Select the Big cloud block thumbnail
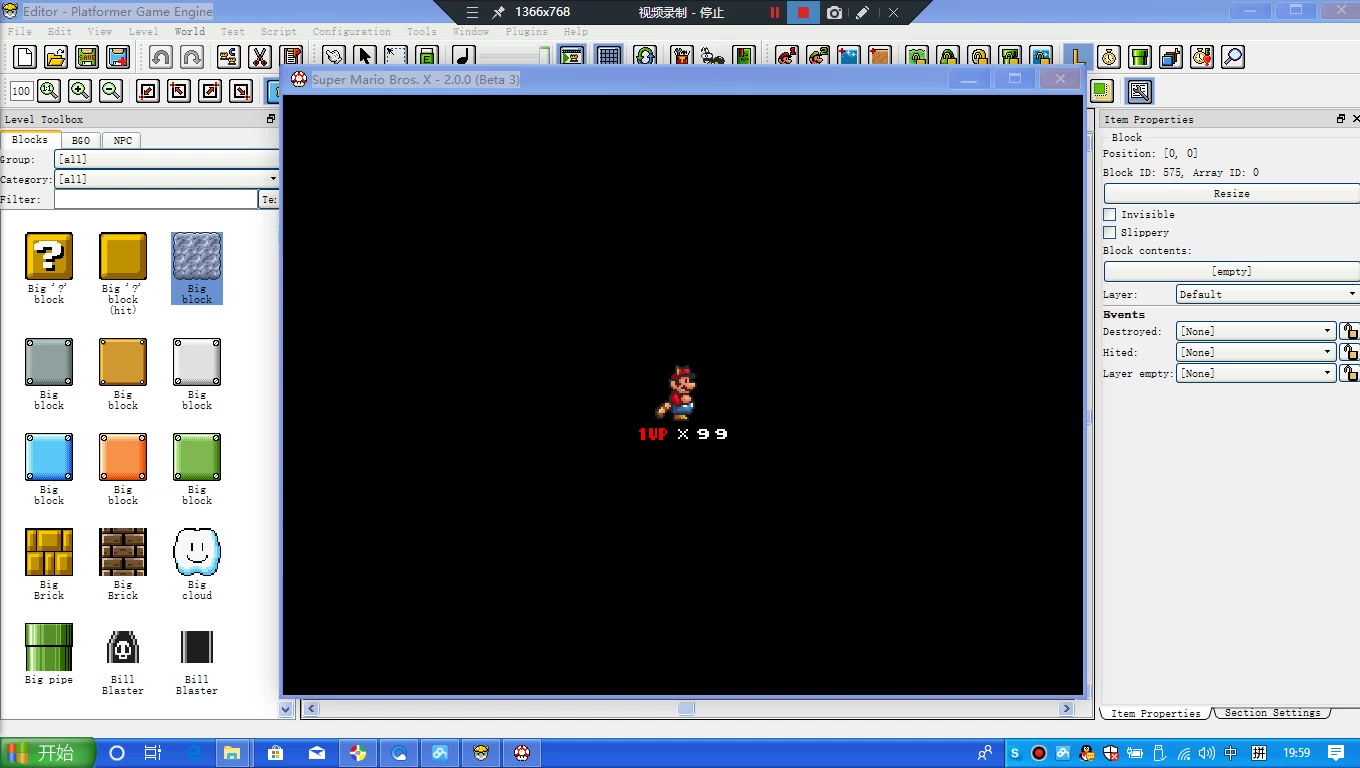1360x768 pixels. pos(197,552)
